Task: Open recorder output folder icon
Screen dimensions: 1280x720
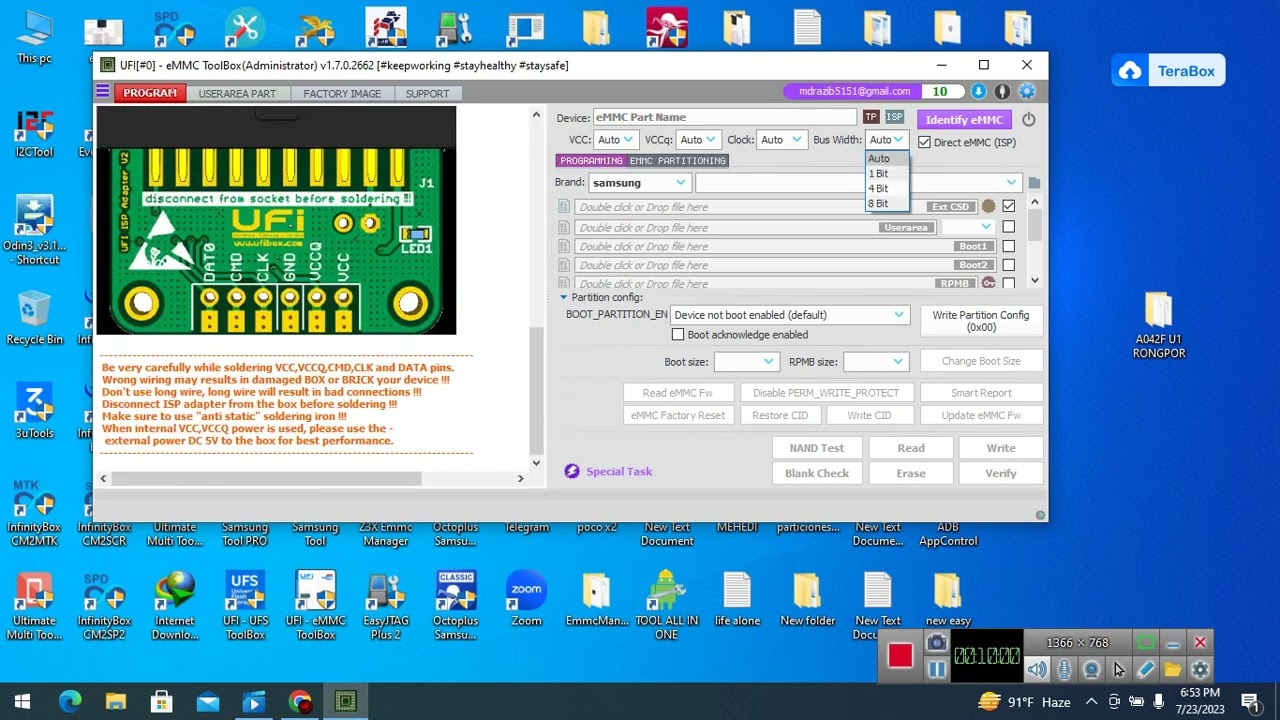Action: click(x=1173, y=670)
